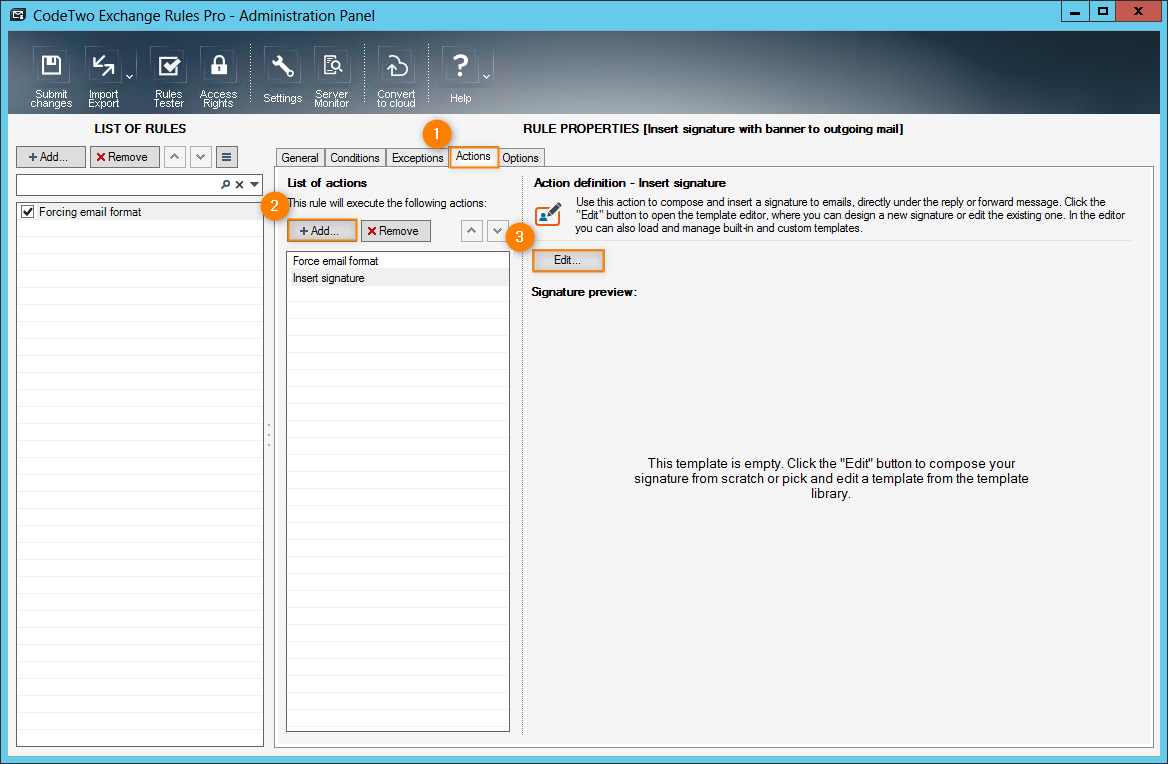The width and height of the screenshot is (1168, 764).
Task: Switch to the Options tab
Action: click(x=520, y=158)
